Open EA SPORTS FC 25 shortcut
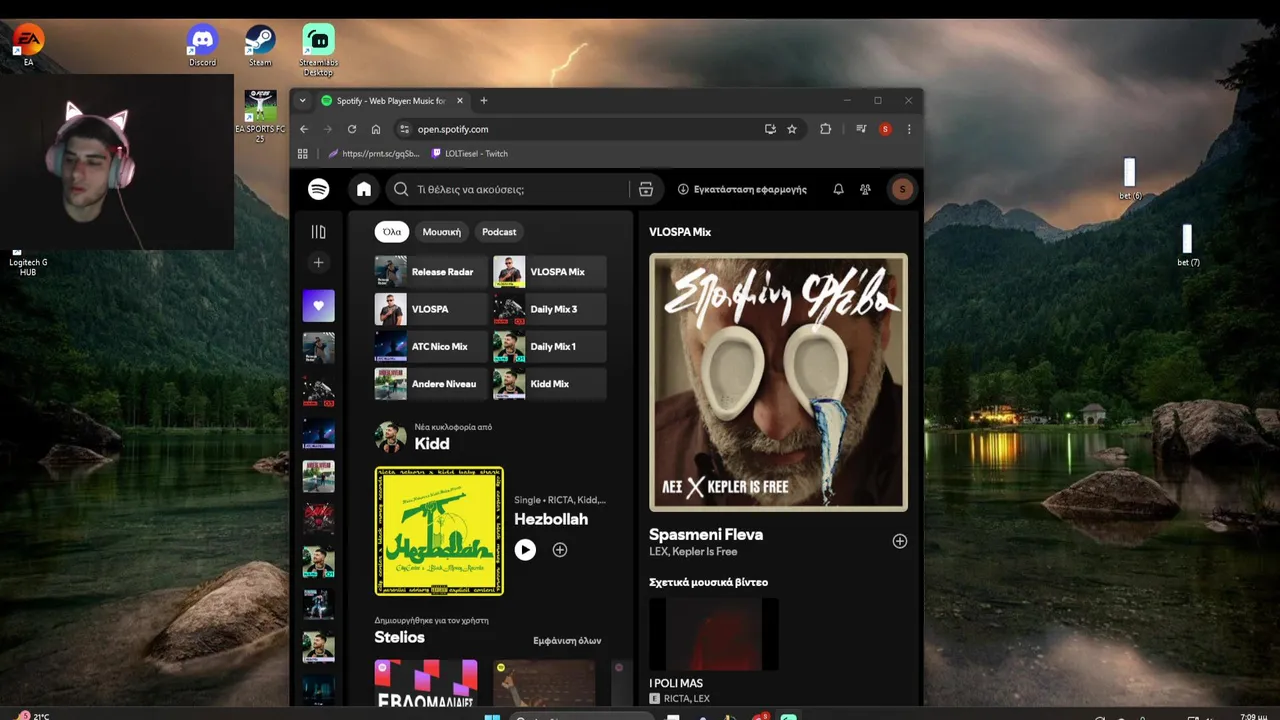1280x720 pixels. tap(260, 117)
